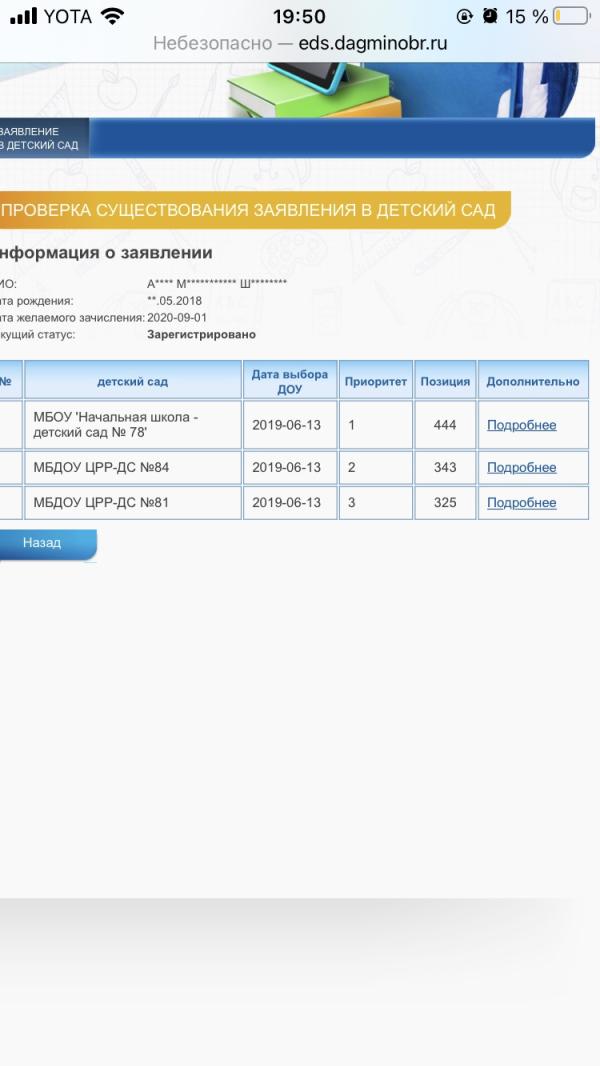Click desired enrollment date 2020-09-01
The image size is (600, 1066).
click(x=177, y=317)
